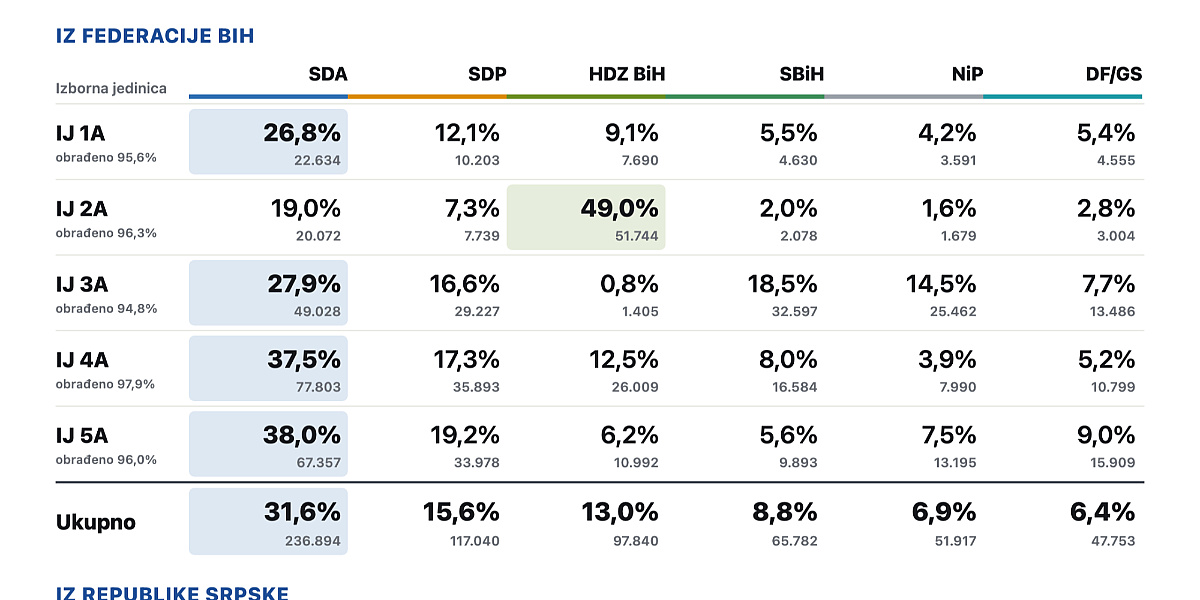Click the highlighted SDA 38,0% cell
This screenshot has height=600, width=1200.
pyautogui.click(x=268, y=444)
